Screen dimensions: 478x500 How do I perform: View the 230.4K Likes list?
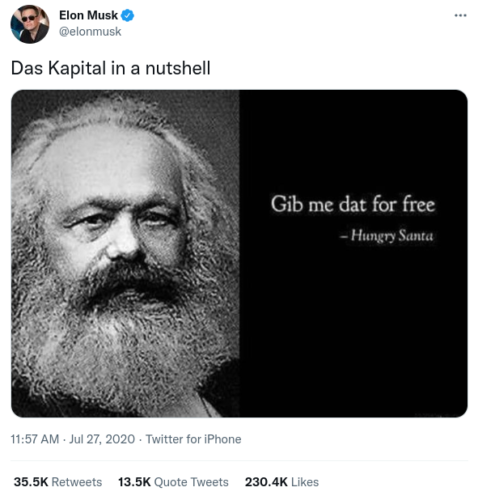[x=282, y=482]
